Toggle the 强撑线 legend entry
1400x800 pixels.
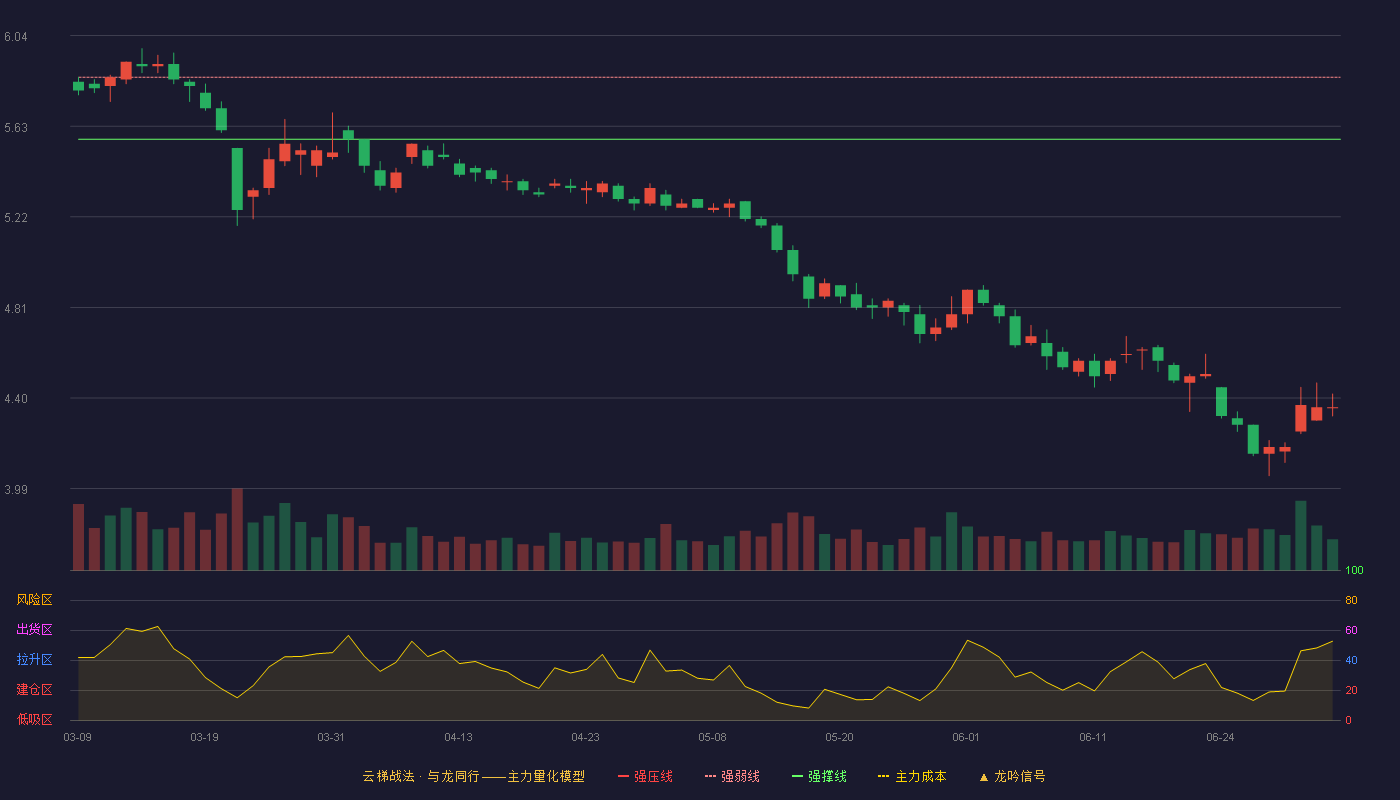coord(819,776)
